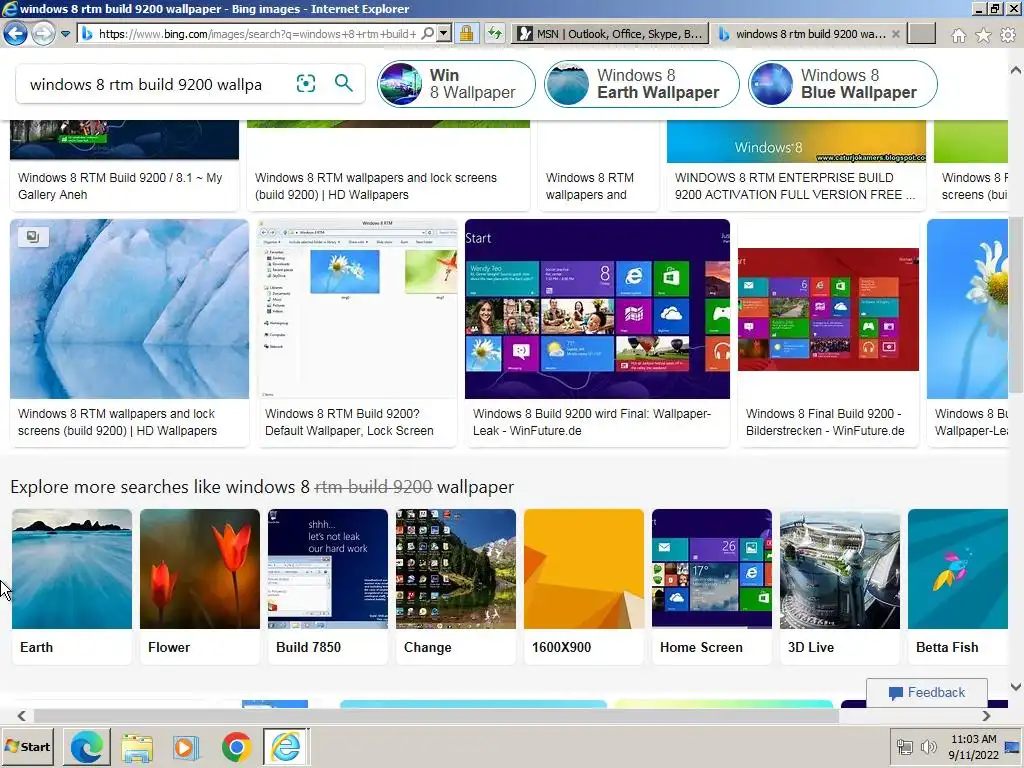Open the Windows Start menu
This screenshot has height=768, width=1024.
[27, 746]
